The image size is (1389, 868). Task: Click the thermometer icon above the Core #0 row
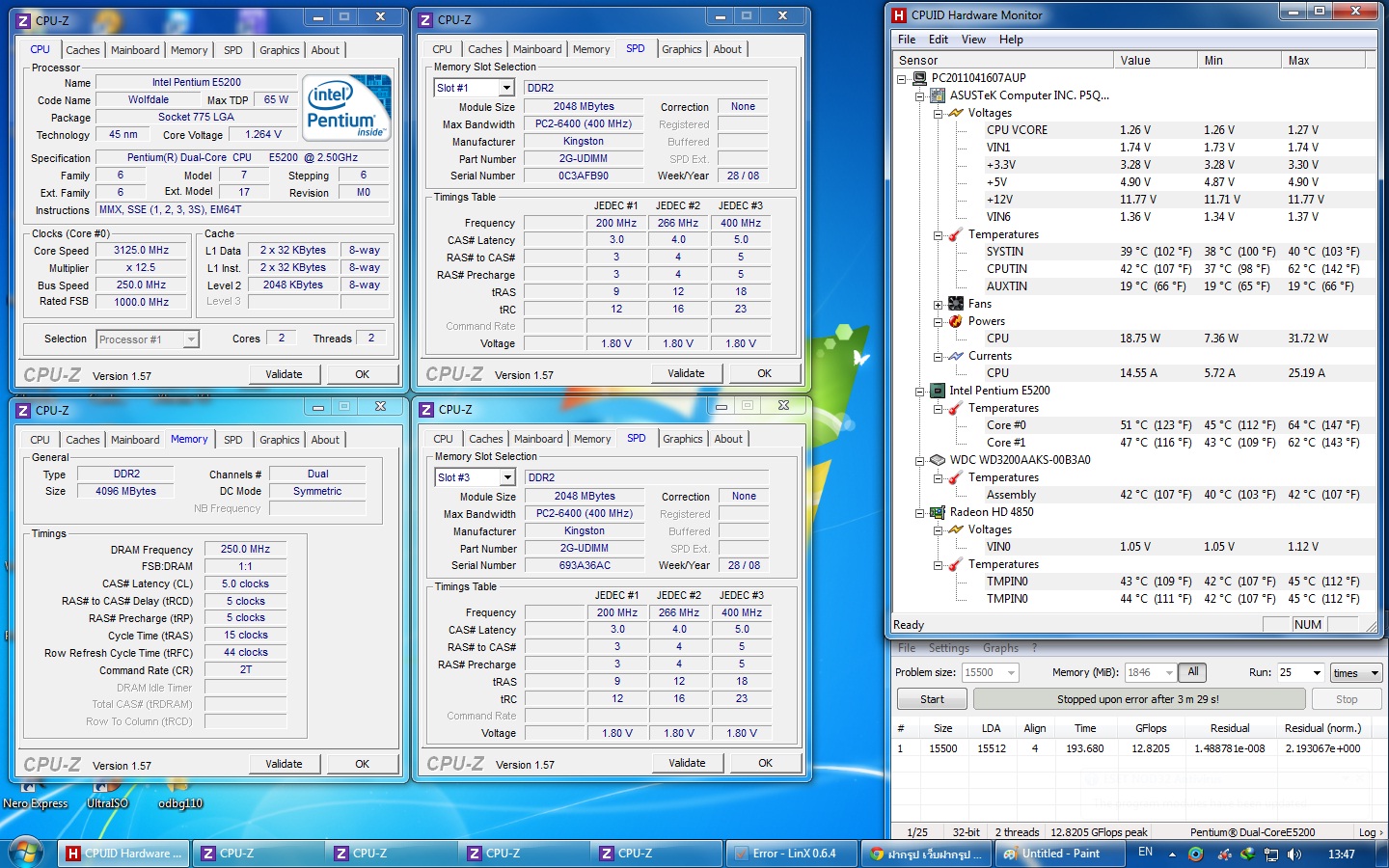coord(956,408)
